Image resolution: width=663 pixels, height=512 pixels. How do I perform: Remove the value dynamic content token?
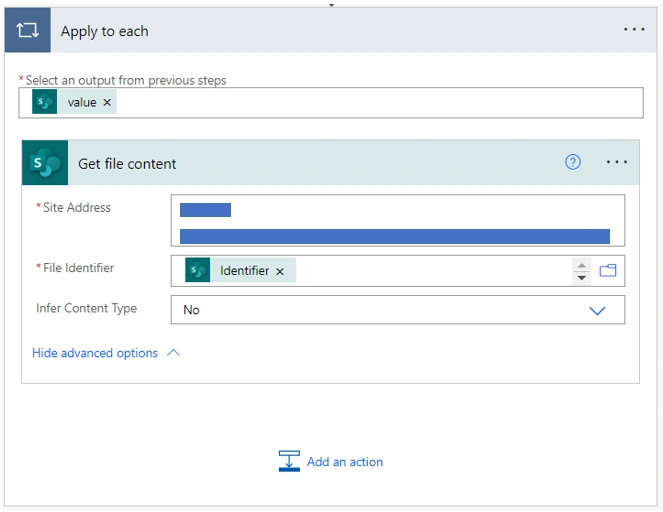[x=107, y=102]
